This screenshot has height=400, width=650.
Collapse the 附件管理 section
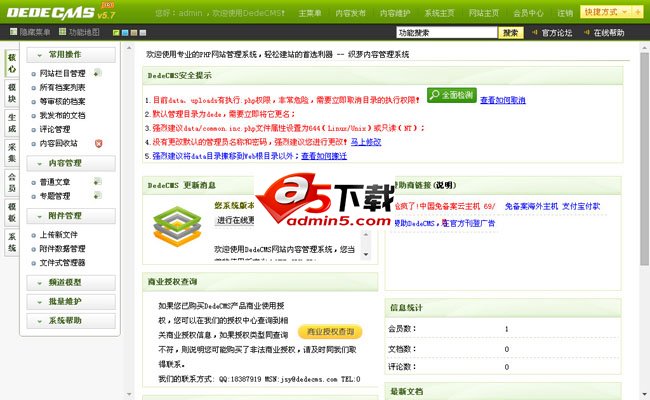(71, 216)
